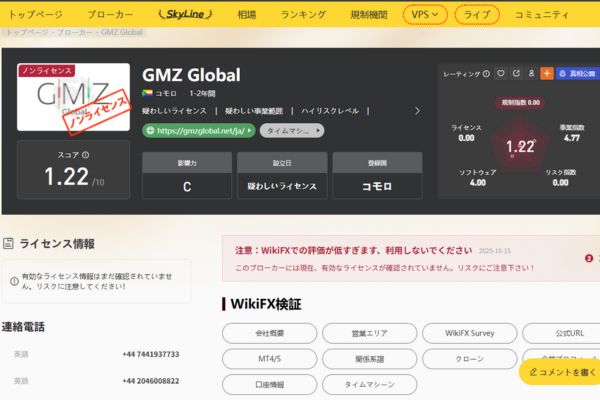Click the WikiFX Survey button
Screen dimensions: 600x400
pos(469,333)
